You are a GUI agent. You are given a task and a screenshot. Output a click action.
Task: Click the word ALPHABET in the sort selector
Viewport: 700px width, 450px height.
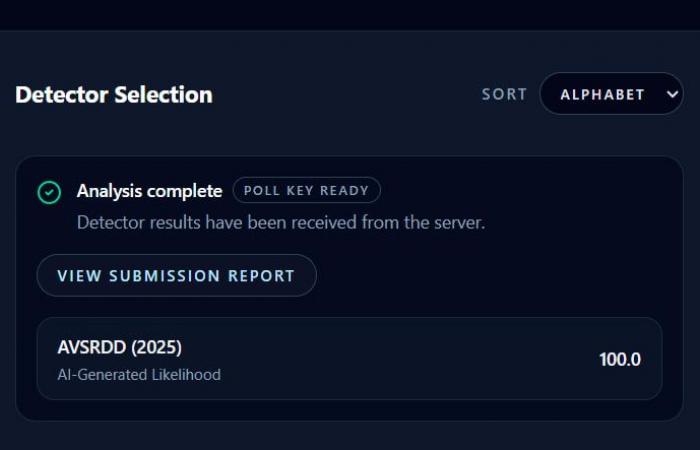click(x=602, y=95)
